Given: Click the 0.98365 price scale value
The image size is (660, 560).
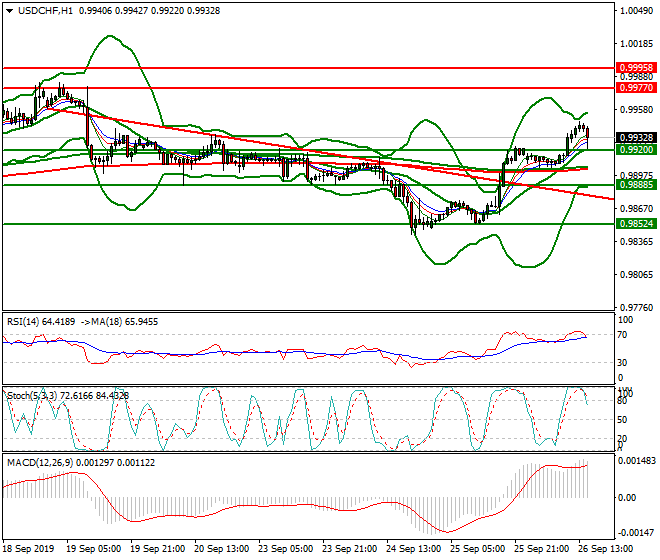Looking at the screenshot, I should [x=637, y=242].
